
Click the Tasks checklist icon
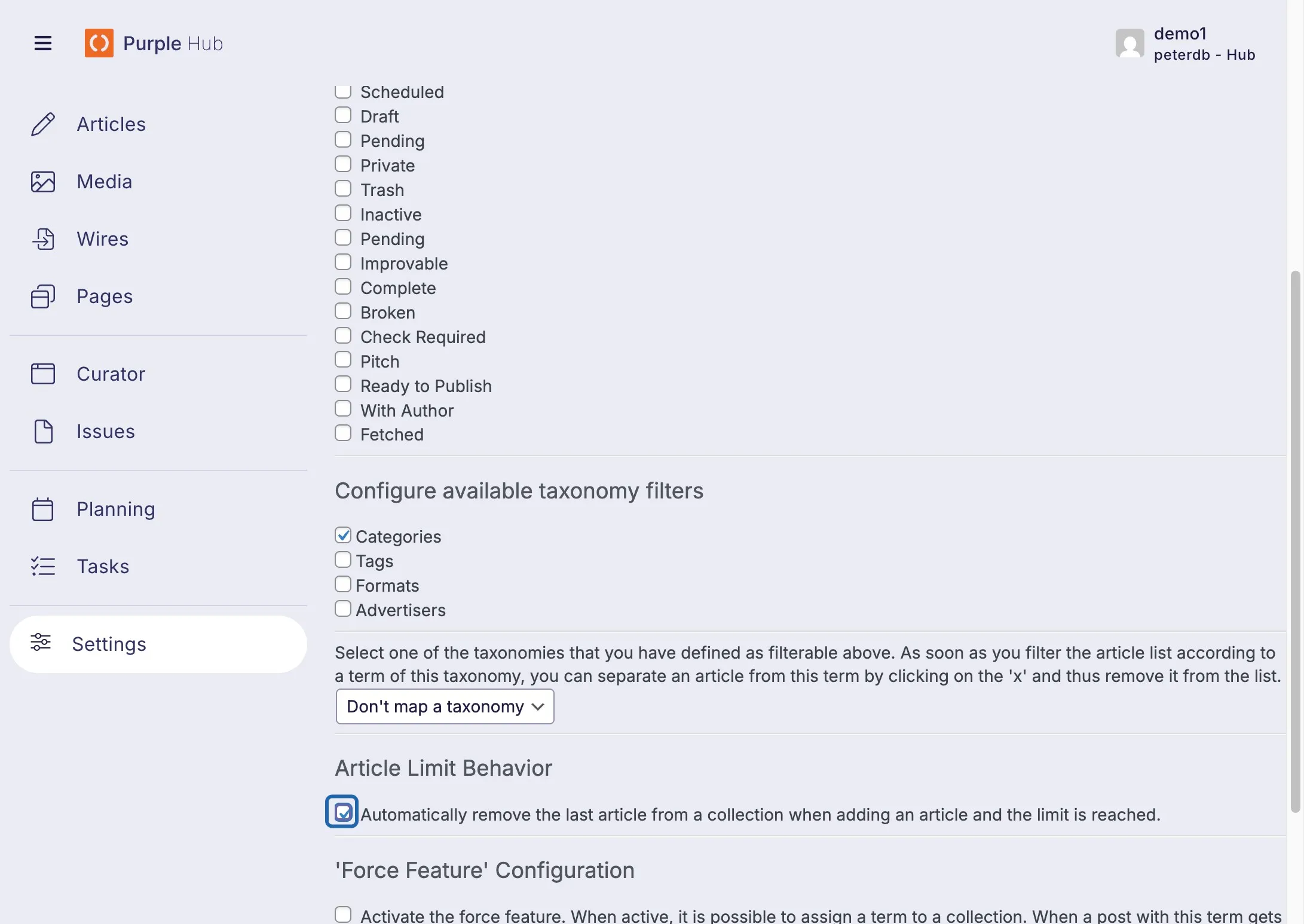coord(43,567)
